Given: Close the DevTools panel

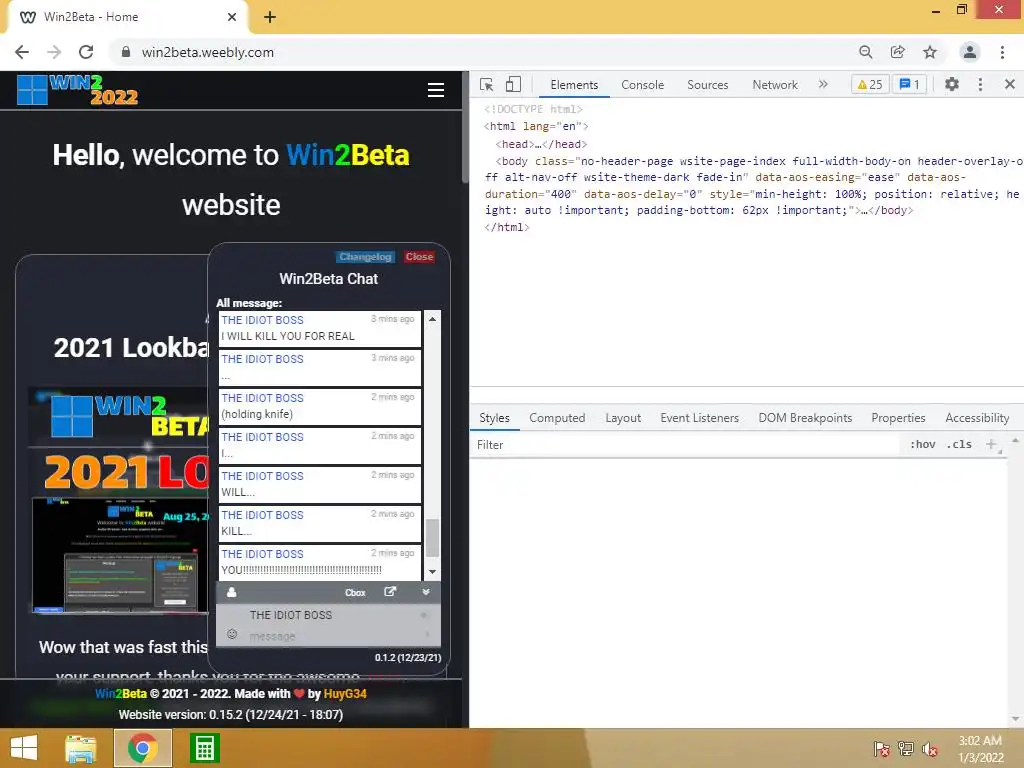Looking at the screenshot, I should tap(1010, 84).
